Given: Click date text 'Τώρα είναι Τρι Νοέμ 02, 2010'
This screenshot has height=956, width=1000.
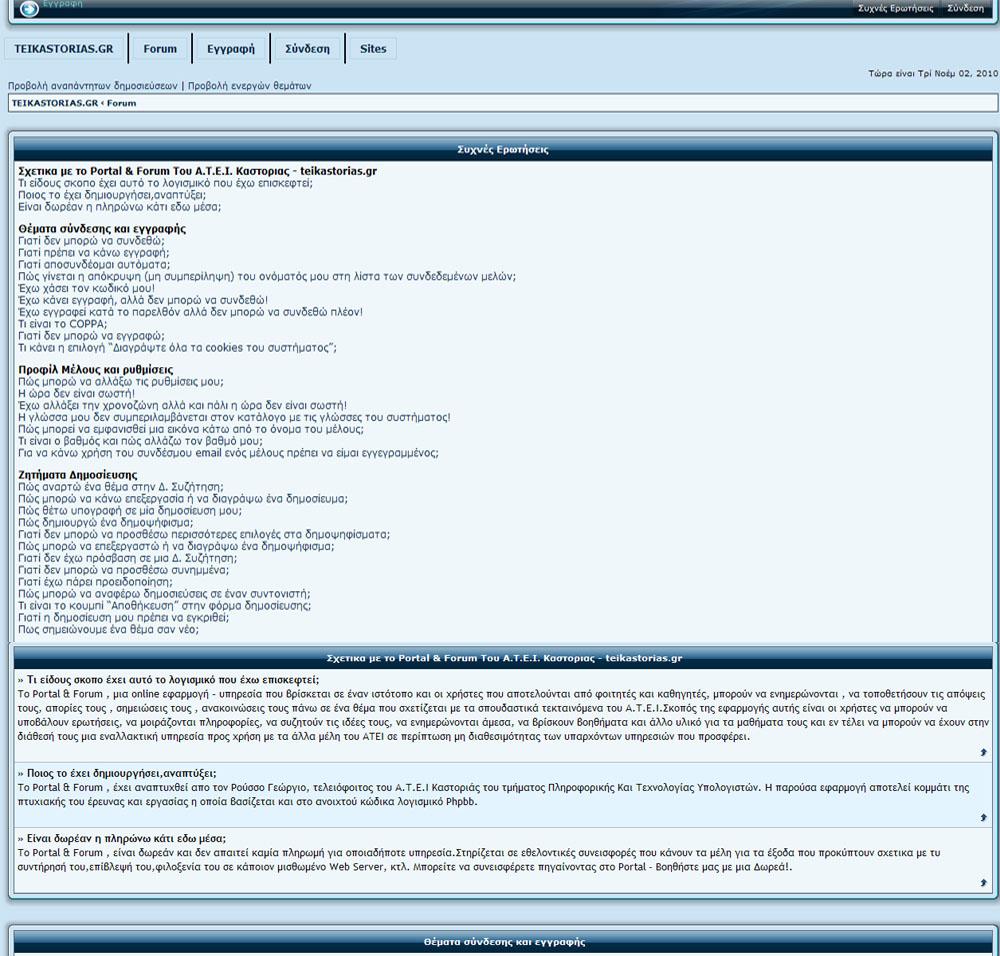Looking at the screenshot, I should (933, 73).
